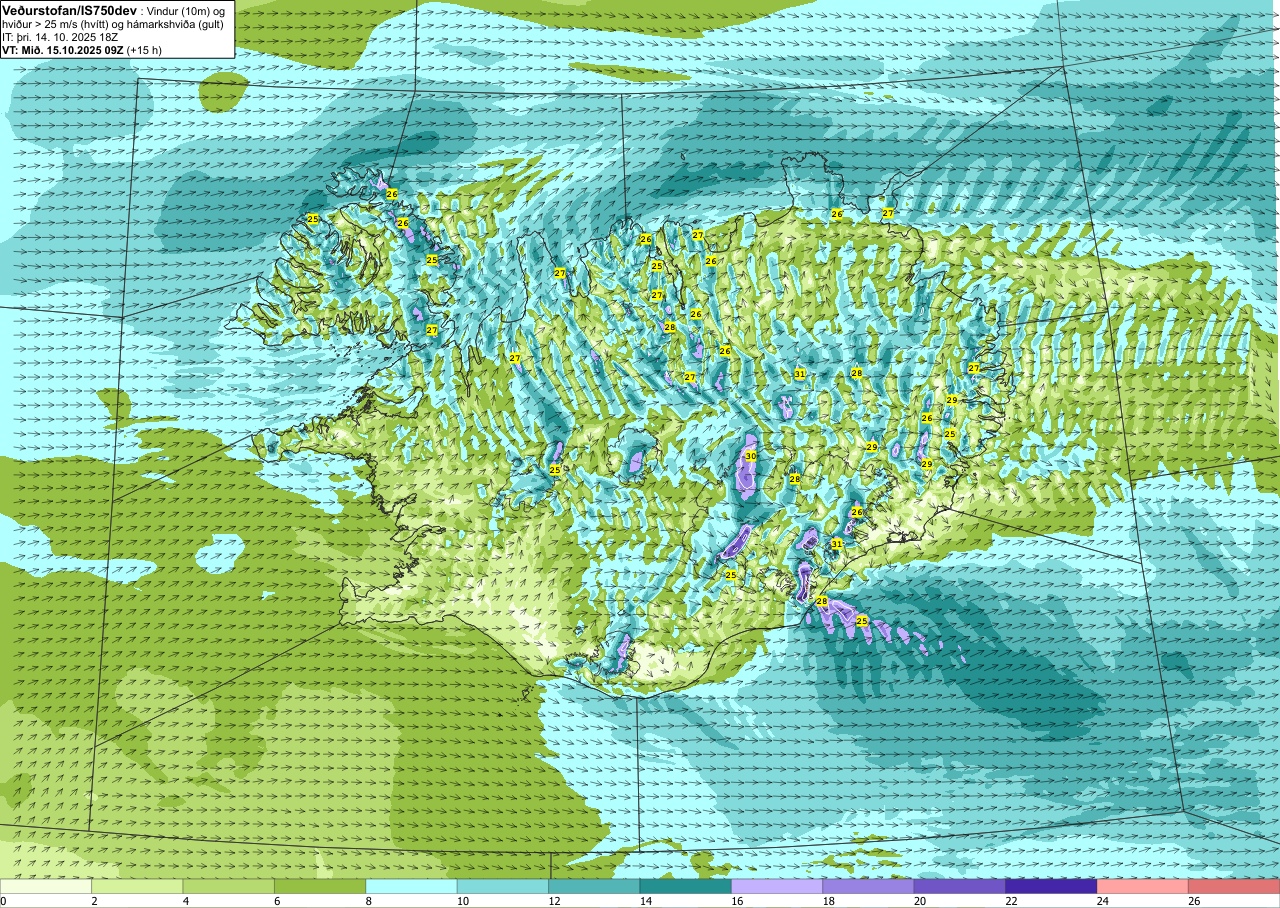Select the 16–18 m/s lavender legend swatch
Screen dimensions: 1280x908
[777, 886]
